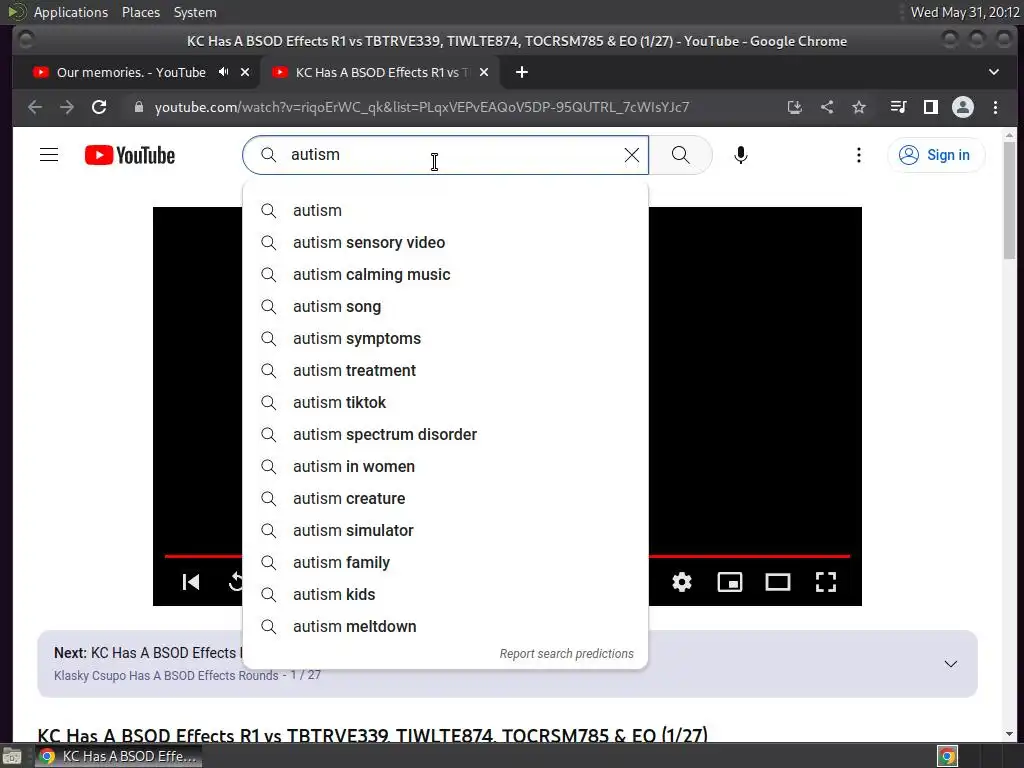The height and width of the screenshot is (768, 1024).
Task: Choose "autism family" suggestion
Action: [x=445, y=562]
